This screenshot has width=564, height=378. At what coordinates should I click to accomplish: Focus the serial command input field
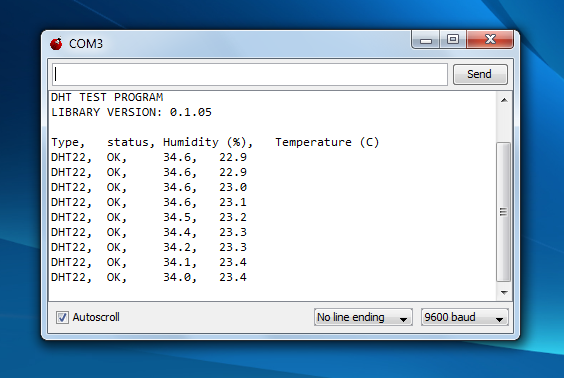(250, 74)
